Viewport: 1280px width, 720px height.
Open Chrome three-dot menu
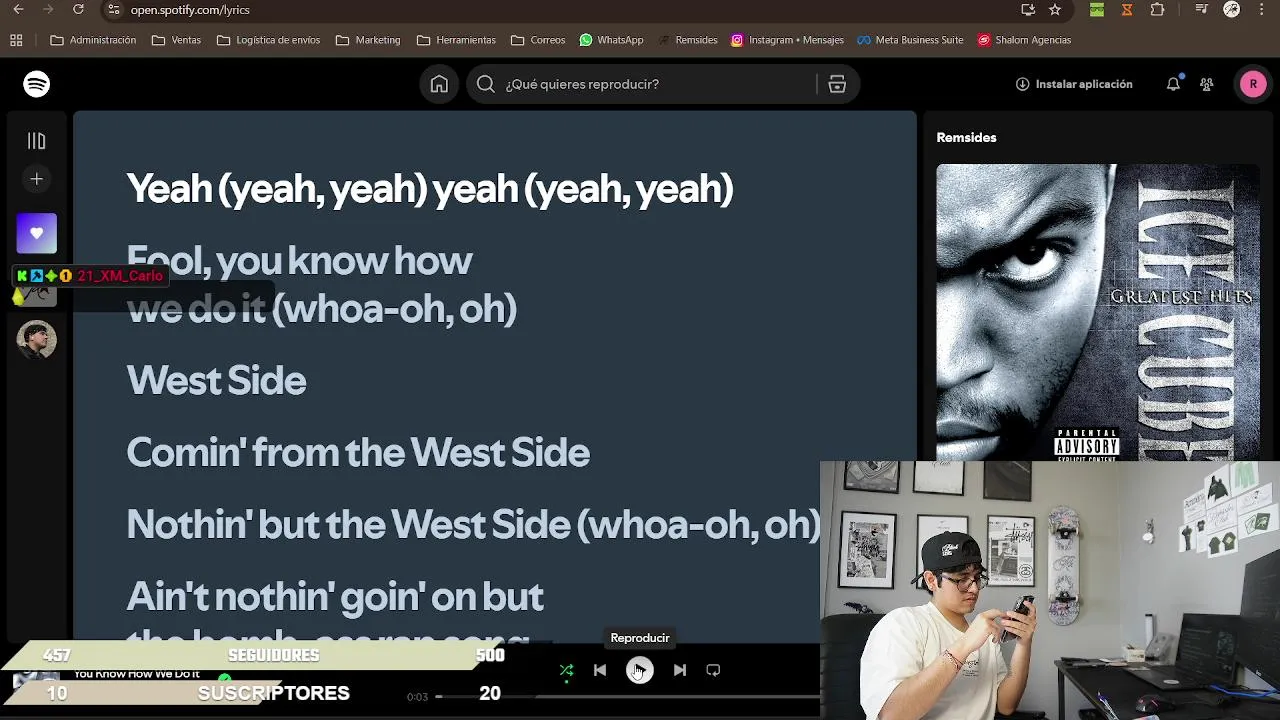click(x=1262, y=9)
